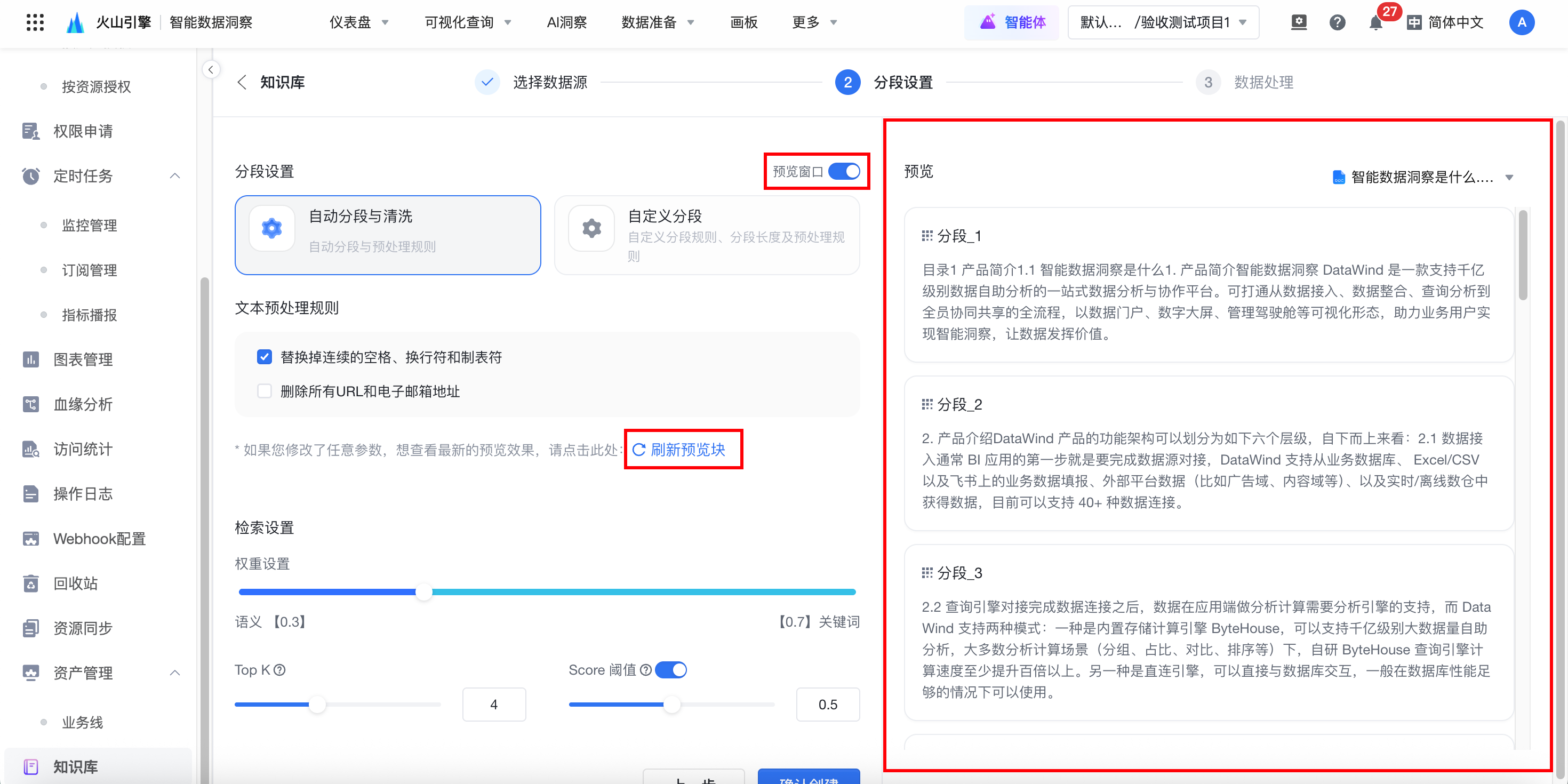The width and height of the screenshot is (1568, 784).
Task: Collapse the left sidebar with arrow icon
Action: [211, 69]
